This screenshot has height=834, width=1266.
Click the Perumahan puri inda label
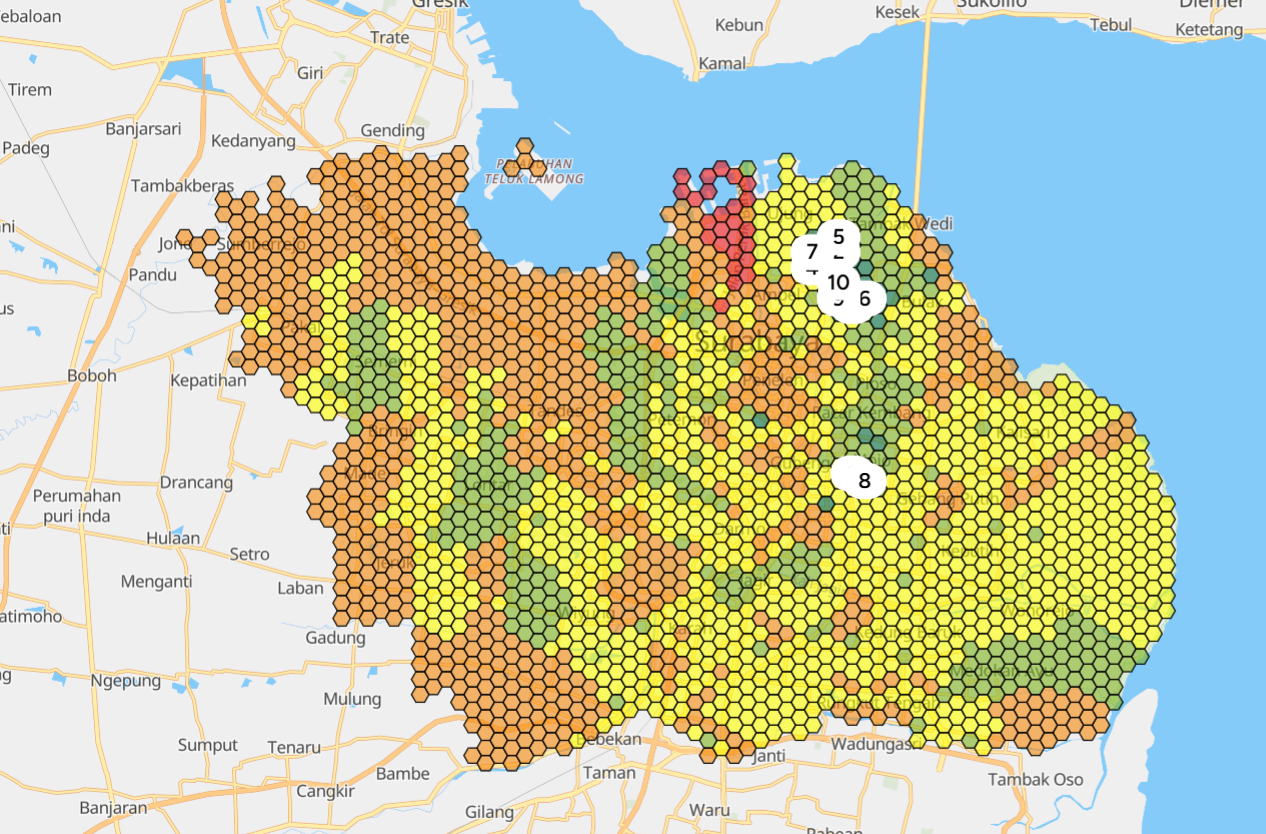click(x=77, y=506)
